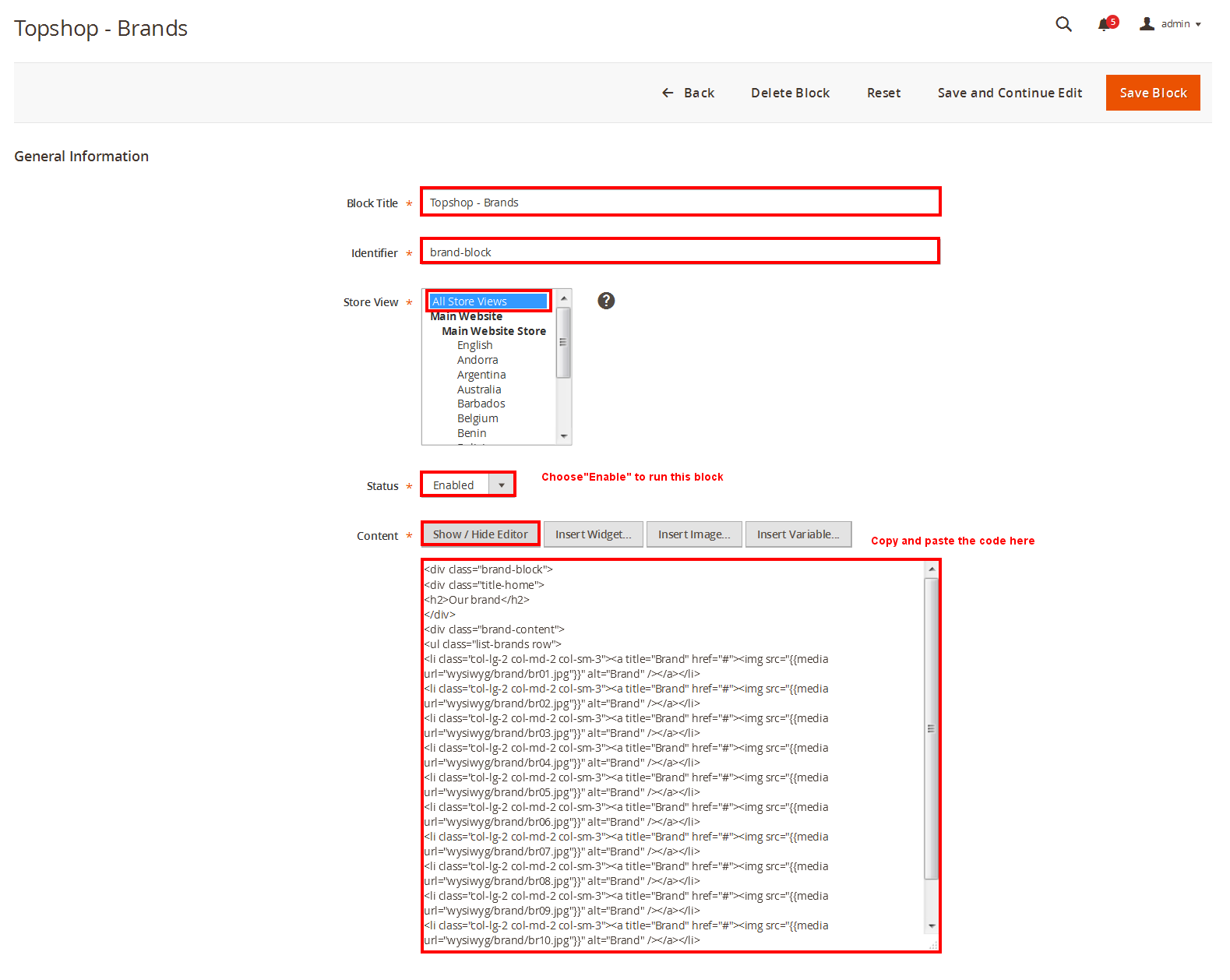Select Australia store view

479,390
